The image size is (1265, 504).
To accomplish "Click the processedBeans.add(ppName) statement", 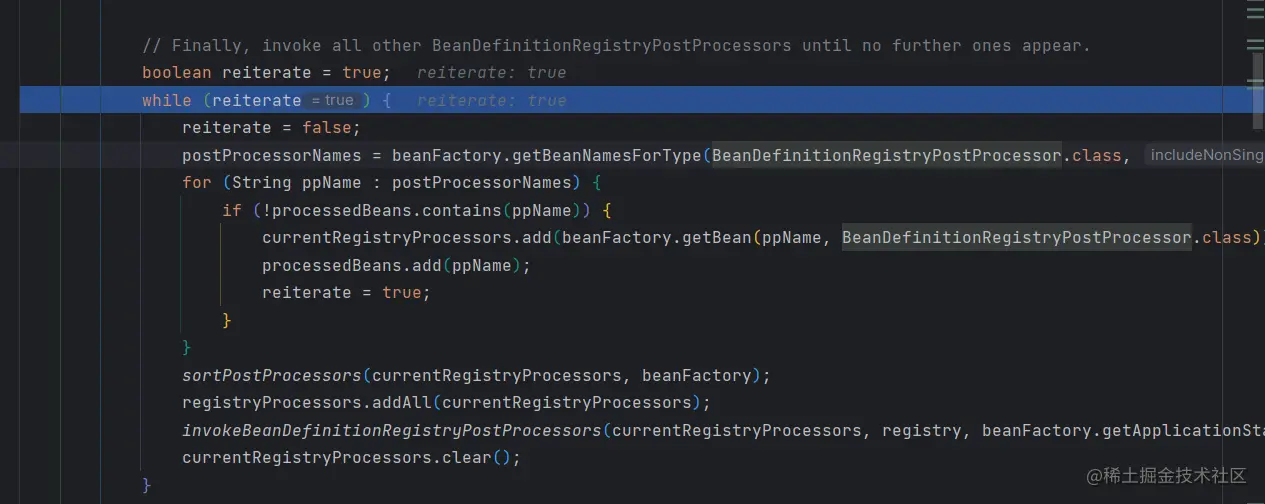I will pyautogui.click(x=396, y=265).
